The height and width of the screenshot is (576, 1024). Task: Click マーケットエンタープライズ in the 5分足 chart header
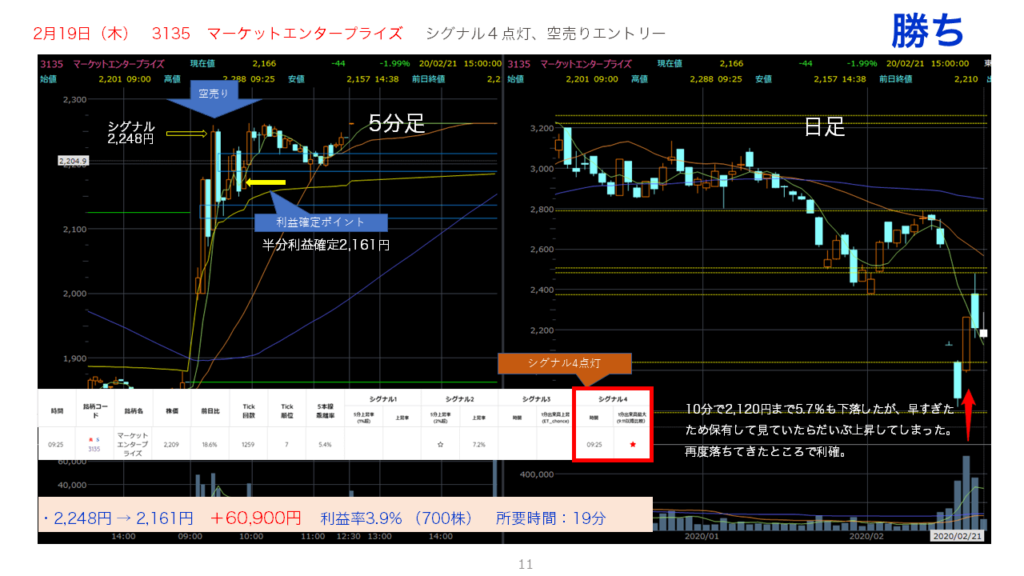point(119,63)
